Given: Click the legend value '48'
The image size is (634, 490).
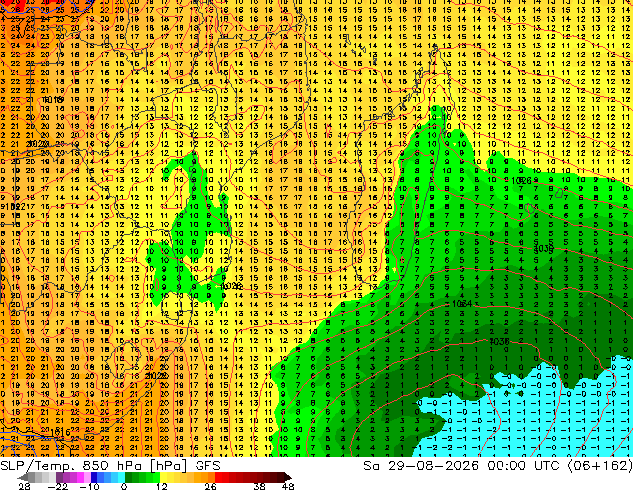Looking at the screenshot, I should tap(288, 486).
